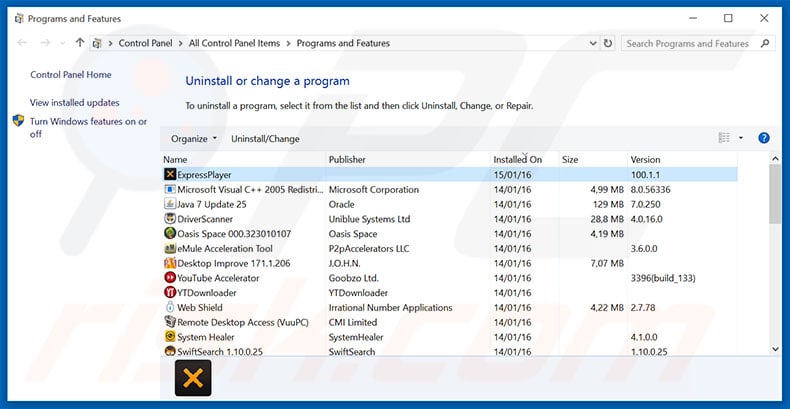Click the DriverScanner program icon
Screen dimensions: 790x409
coord(170,219)
